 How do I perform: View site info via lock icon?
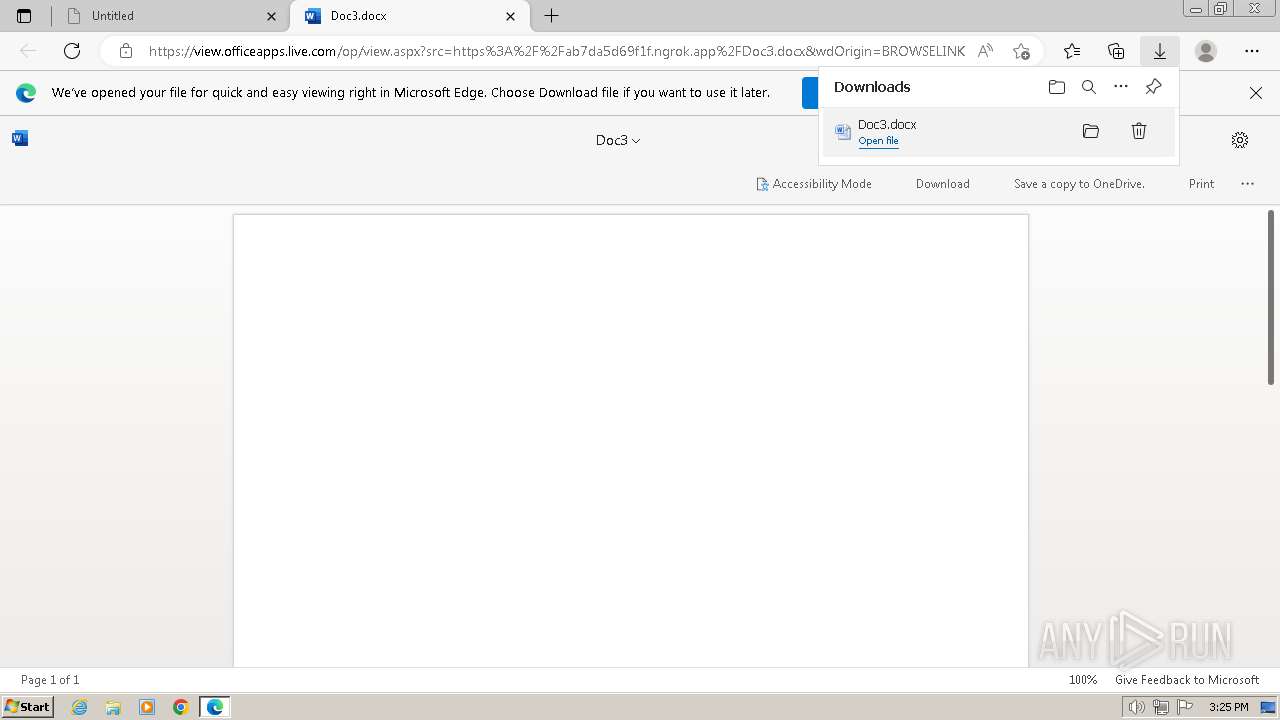[125, 51]
